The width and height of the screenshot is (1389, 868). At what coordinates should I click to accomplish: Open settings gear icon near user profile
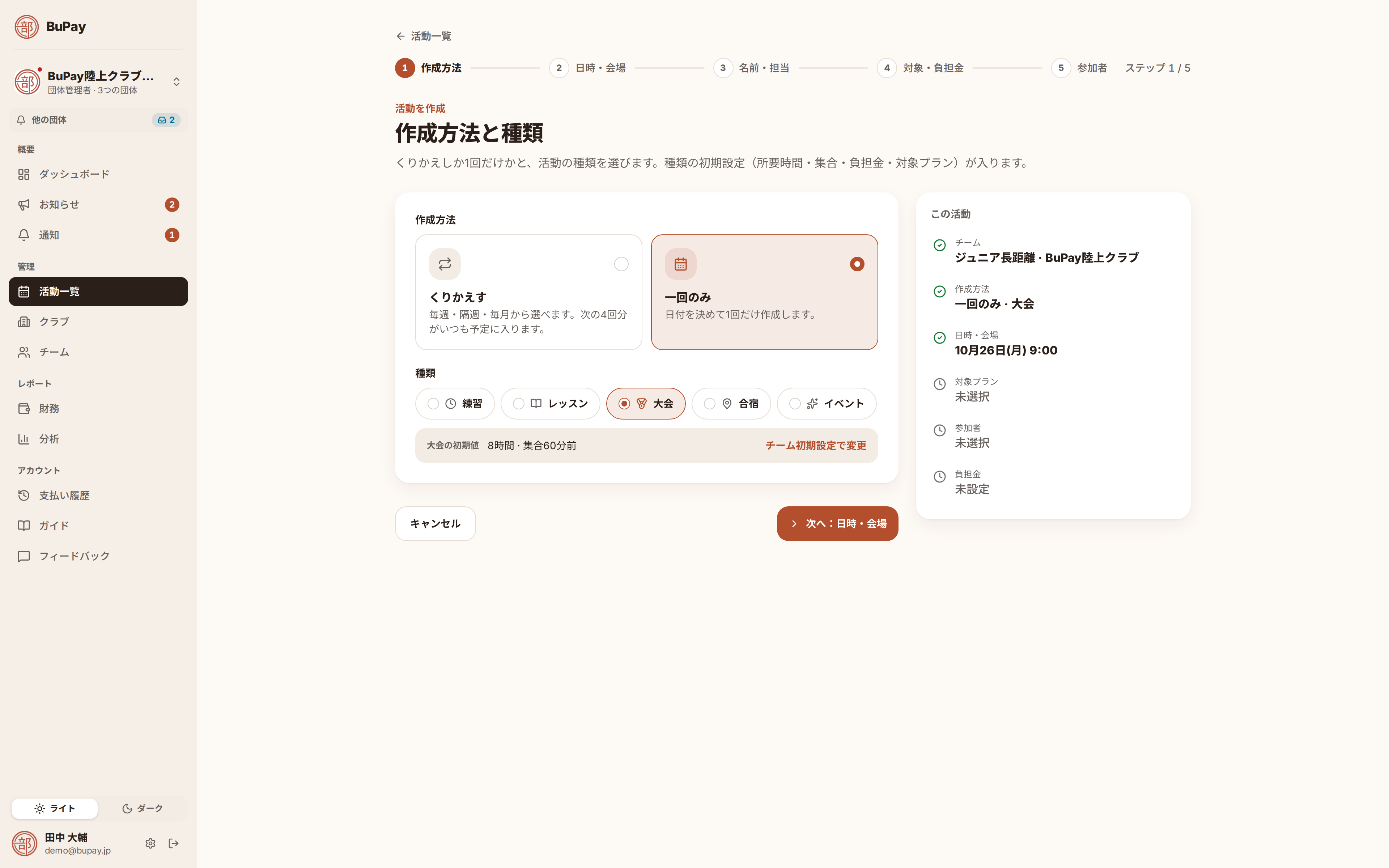[150, 843]
